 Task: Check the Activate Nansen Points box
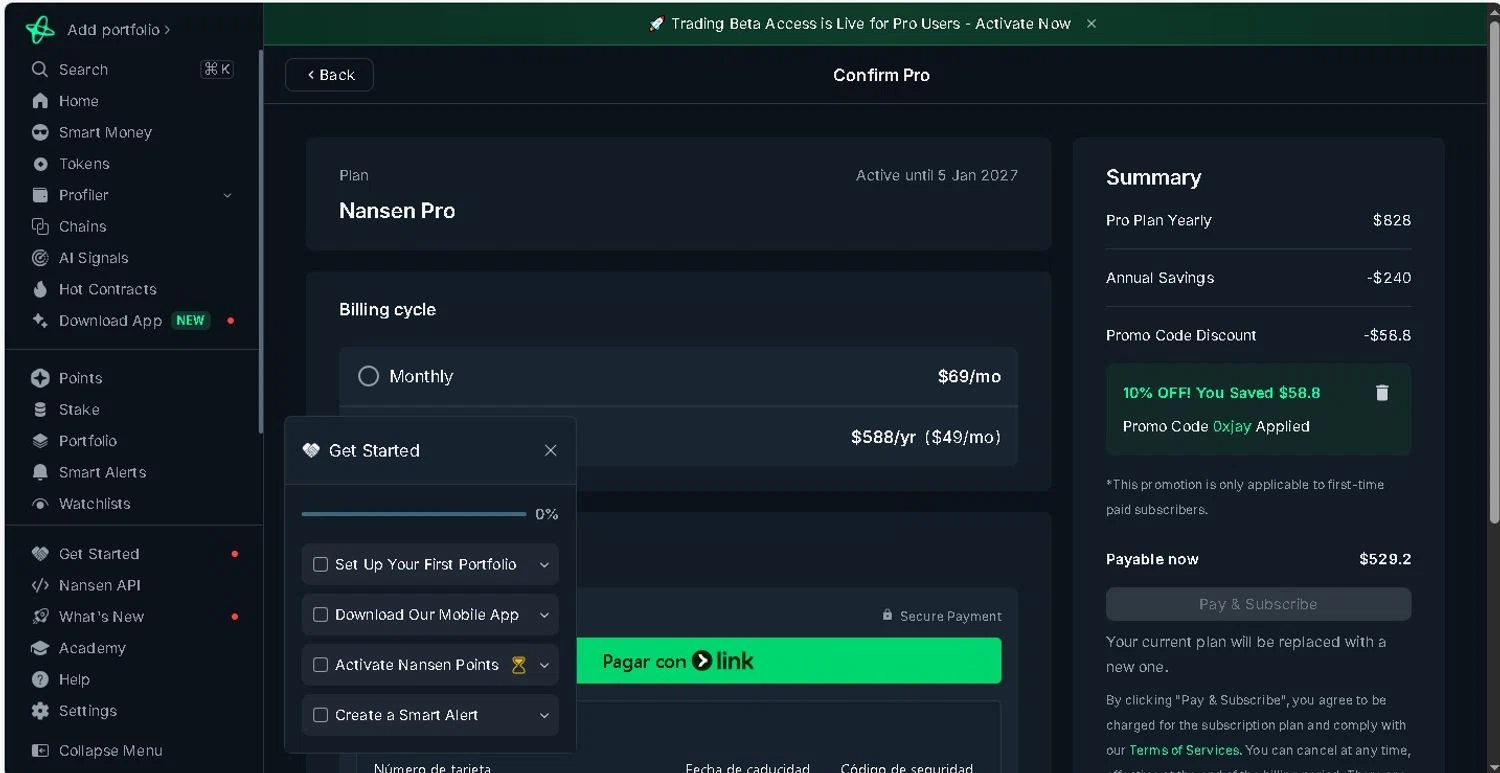pos(320,664)
